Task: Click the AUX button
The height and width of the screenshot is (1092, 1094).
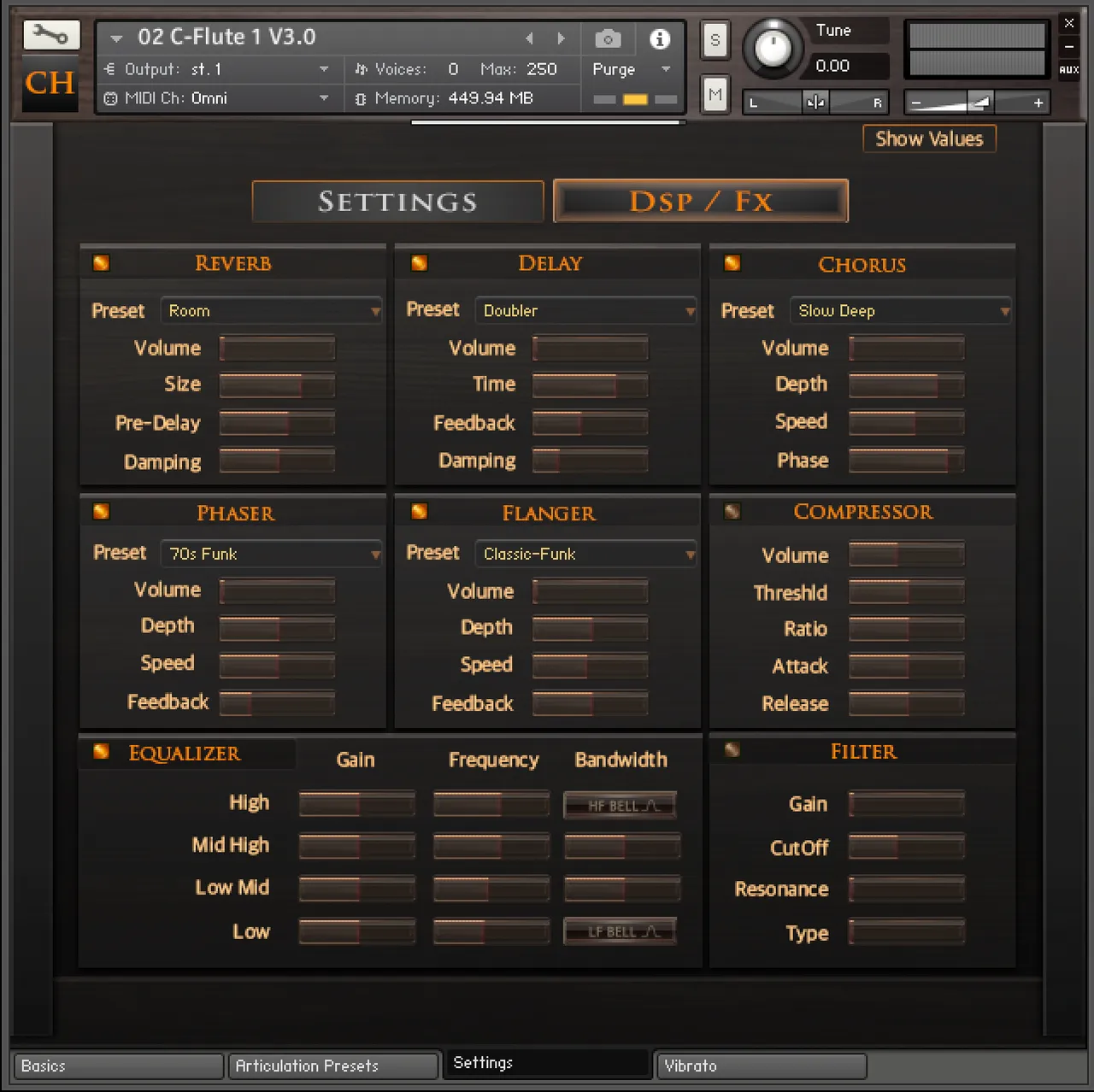Action: coord(1068,70)
